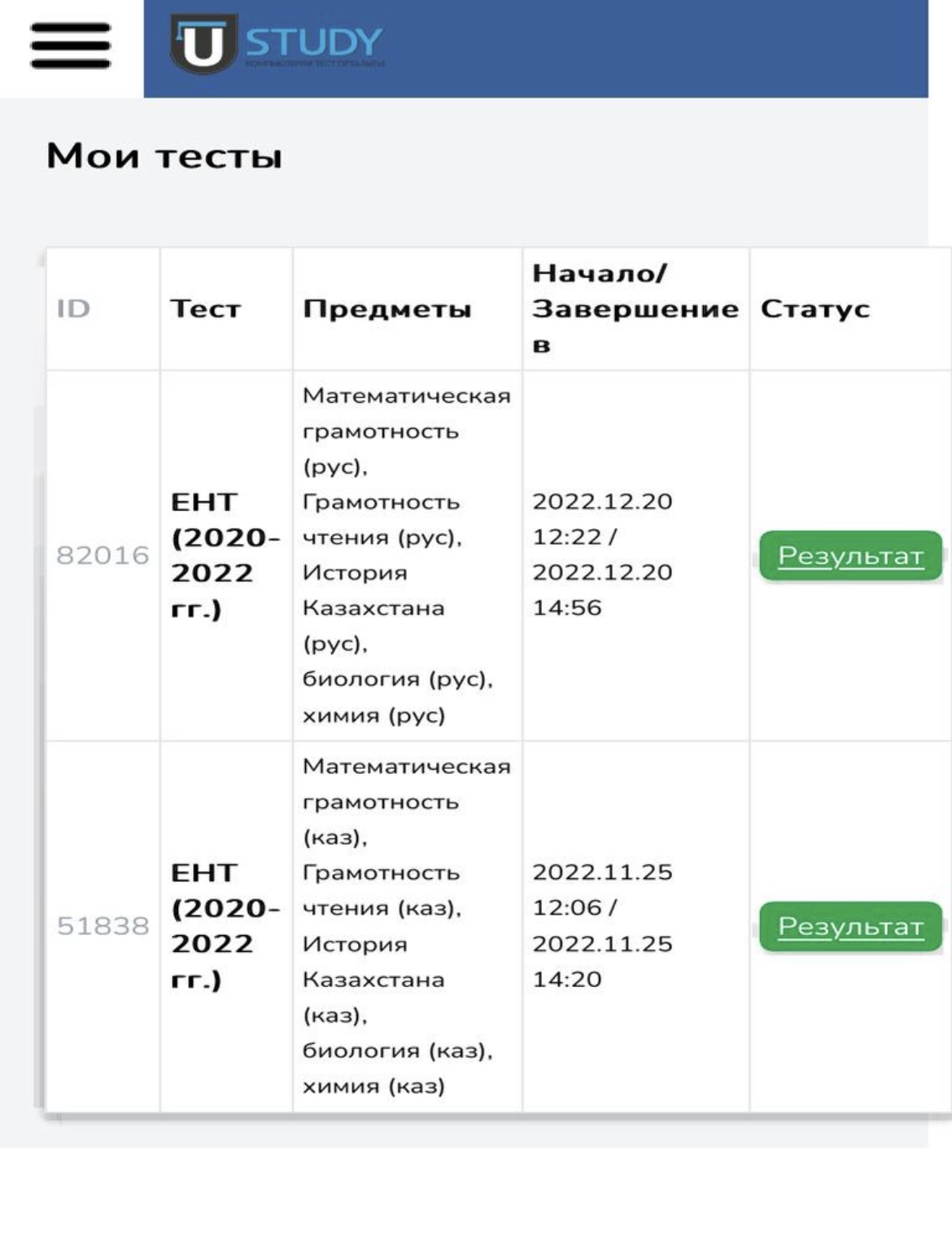
Task: Click the STUDY brand text in header
Action: pyautogui.click(x=314, y=41)
